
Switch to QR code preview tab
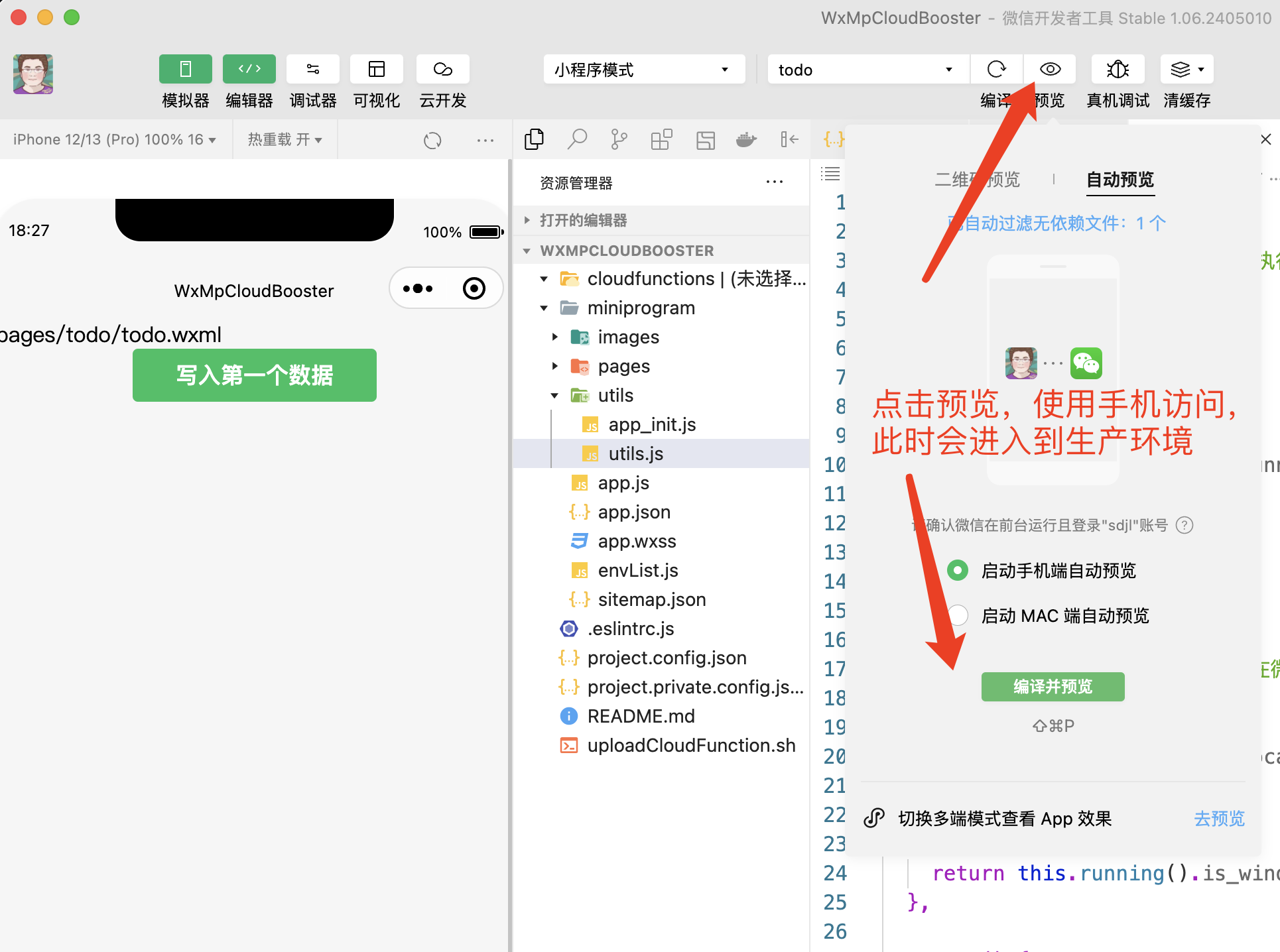(x=977, y=180)
